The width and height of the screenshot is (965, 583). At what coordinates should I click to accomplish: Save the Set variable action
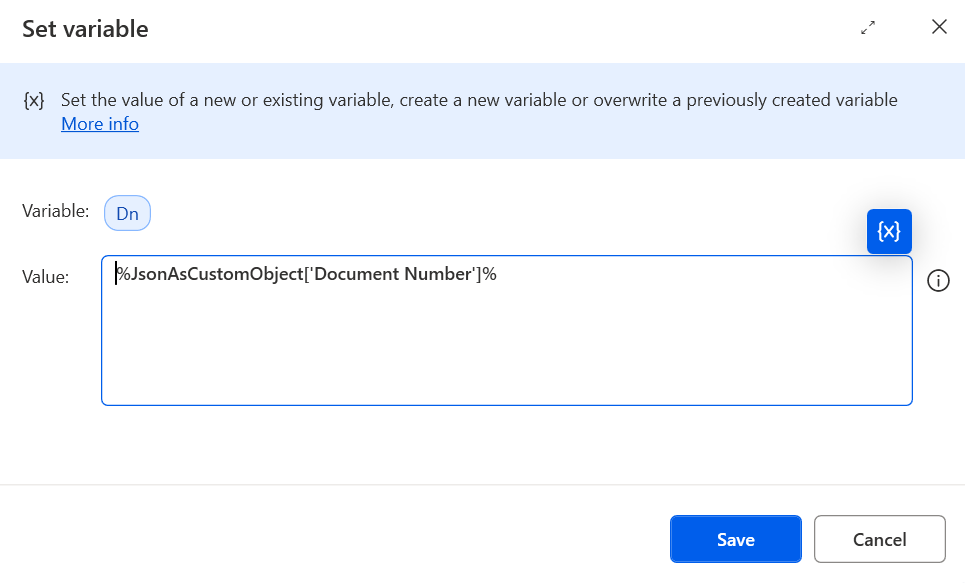pos(735,539)
